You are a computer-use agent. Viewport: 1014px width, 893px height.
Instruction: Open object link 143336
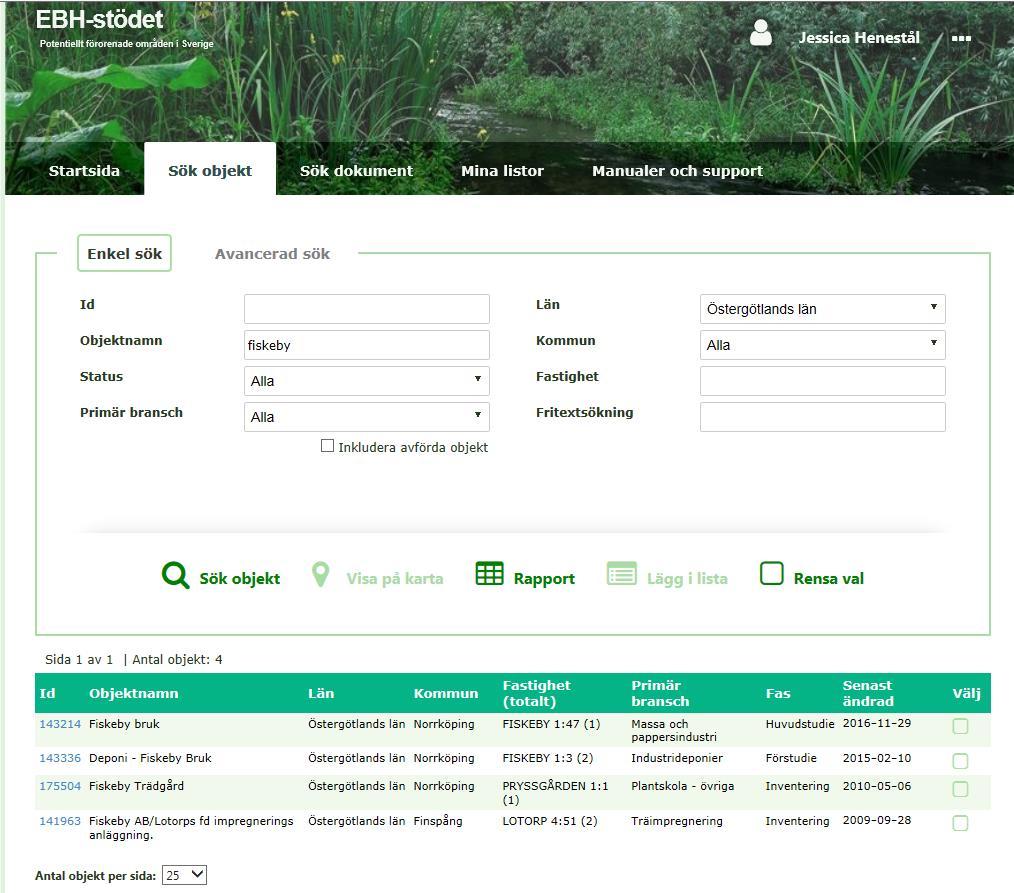60,758
